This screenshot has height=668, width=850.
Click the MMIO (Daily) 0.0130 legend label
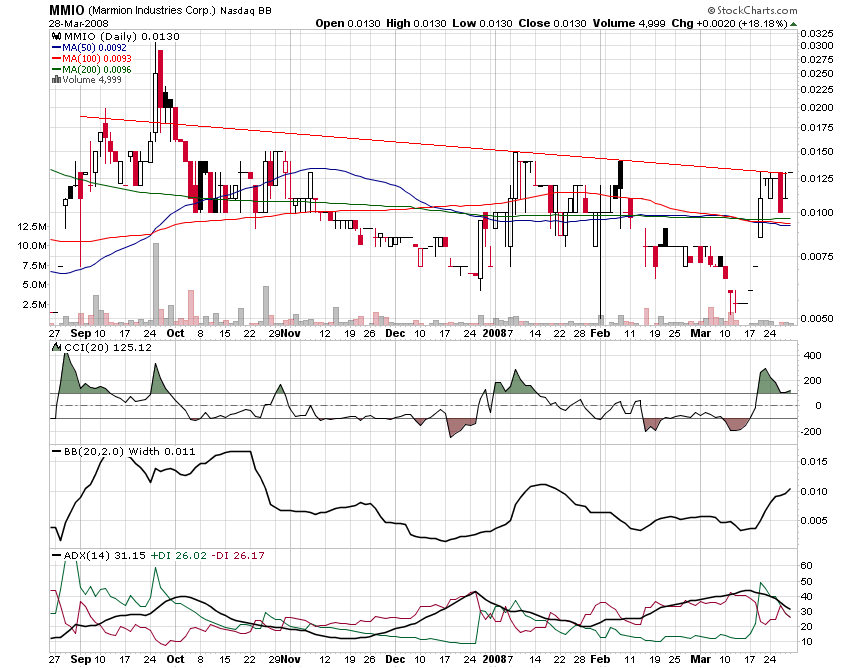point(121,36)
